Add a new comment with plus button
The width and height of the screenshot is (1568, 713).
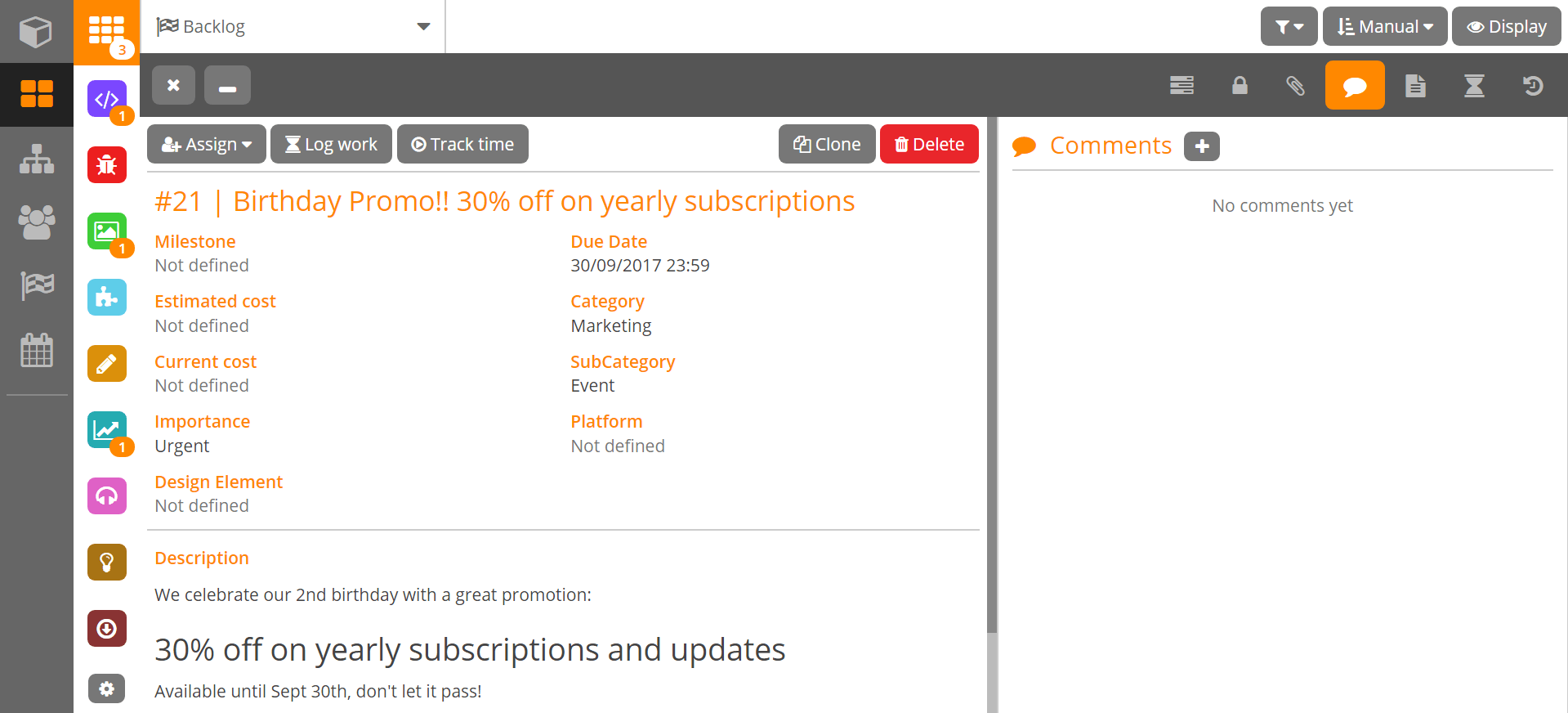tap(1201, 146)
